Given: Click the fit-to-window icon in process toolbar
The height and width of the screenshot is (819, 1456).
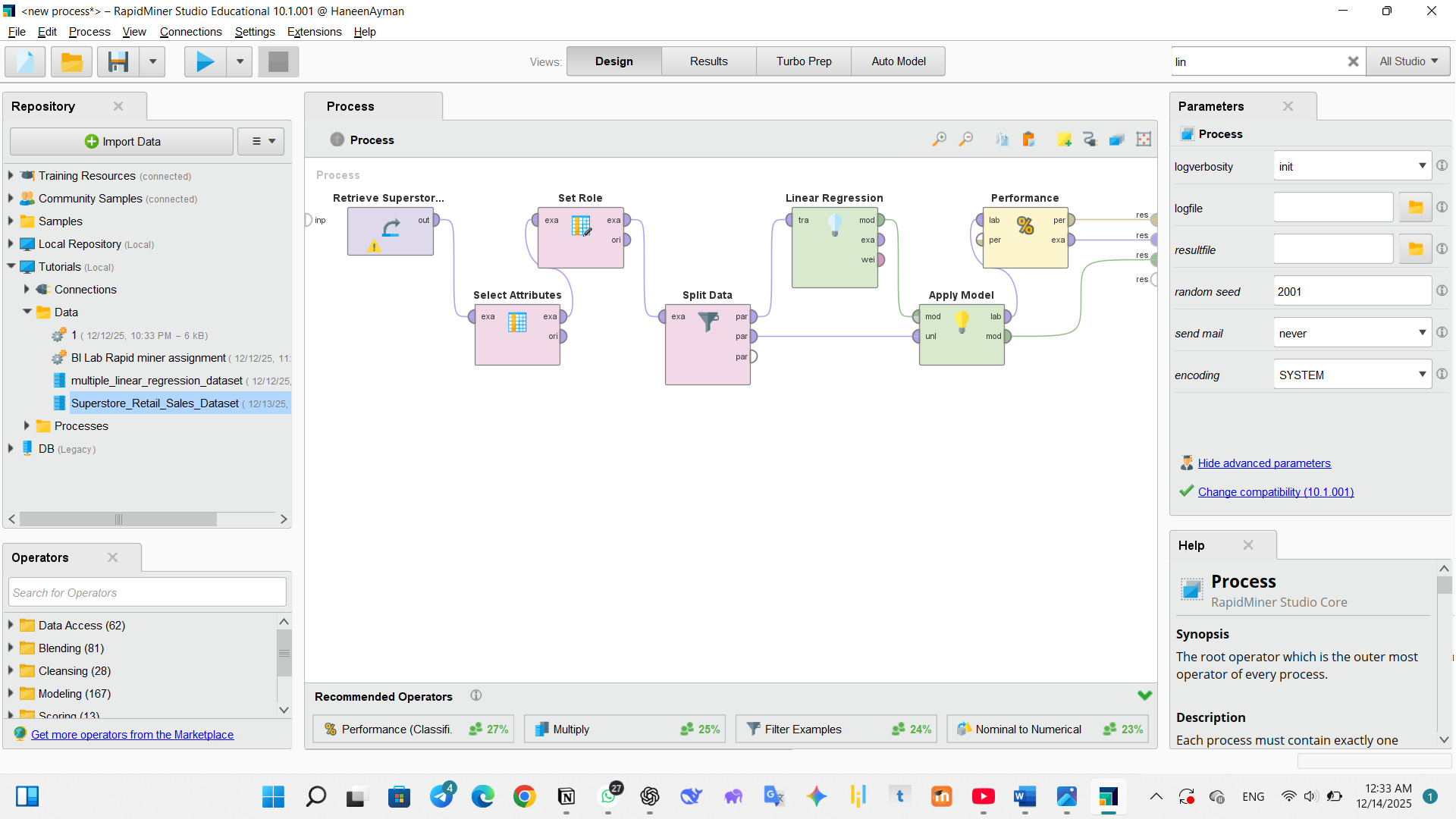Looking at the screenshot, I should pyautogui.click(x=1144, y=140).
